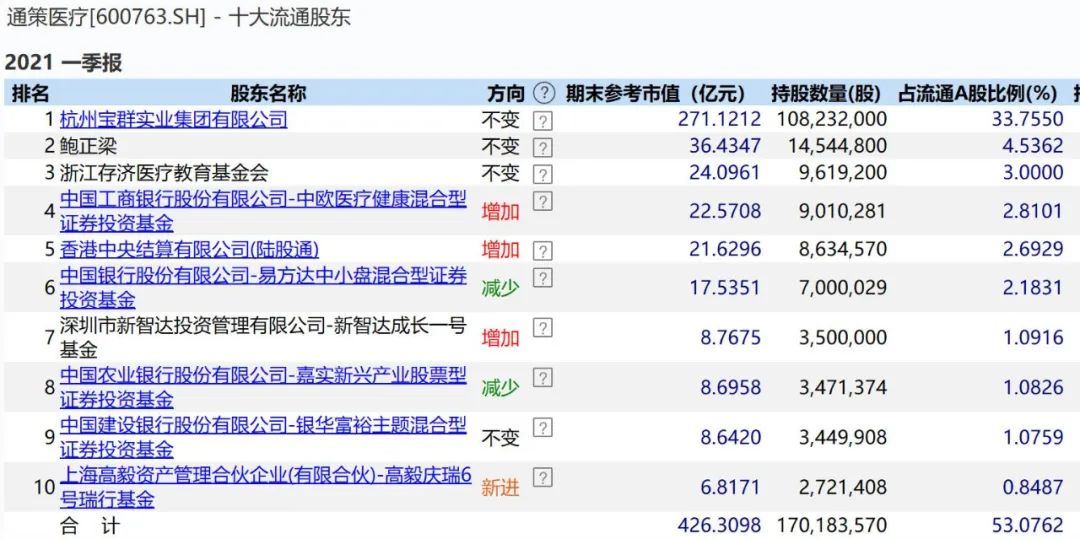This screenshot has height=539, width=1080.
Task: Click ratio value 33.7550
Action: [1028, 120]
